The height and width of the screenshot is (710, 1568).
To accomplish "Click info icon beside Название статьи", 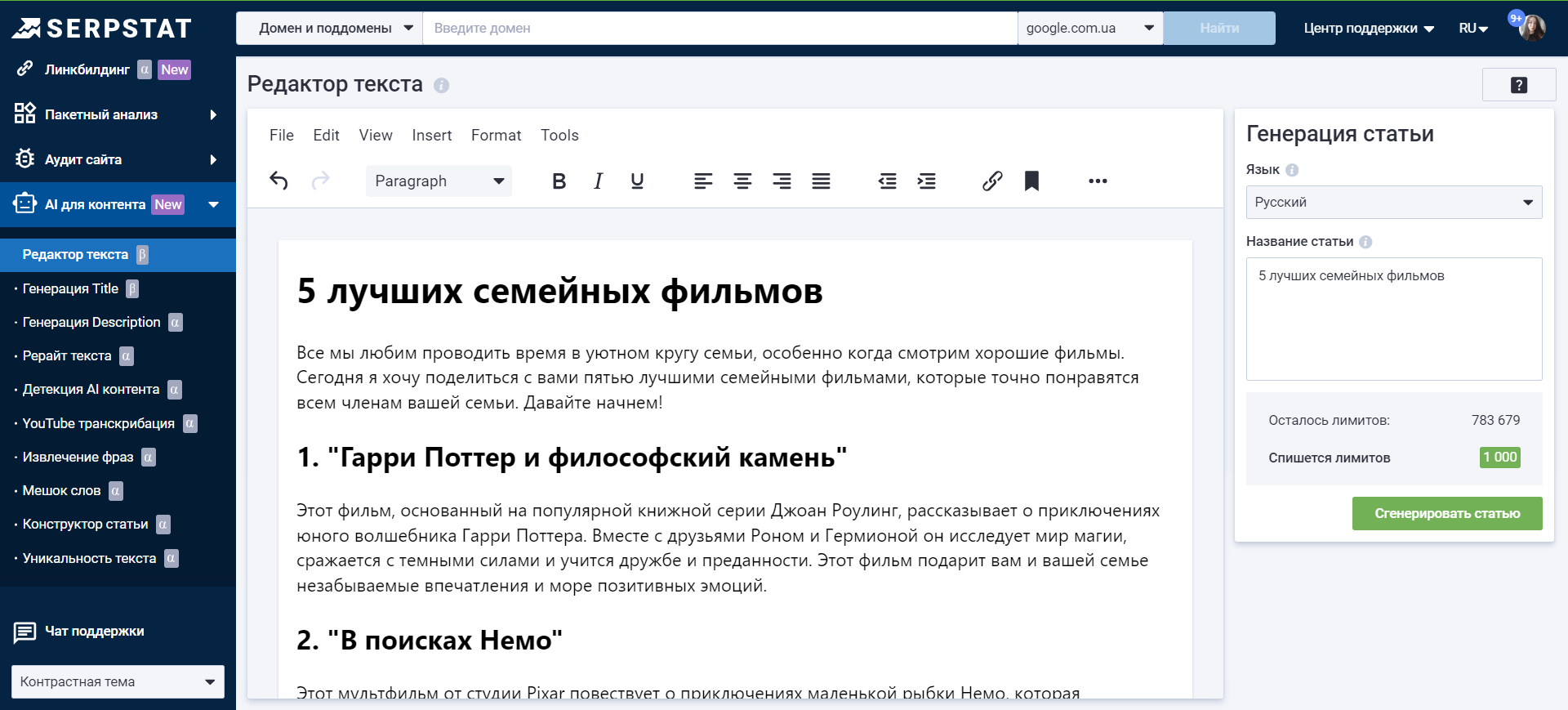I will (1365, 242).
